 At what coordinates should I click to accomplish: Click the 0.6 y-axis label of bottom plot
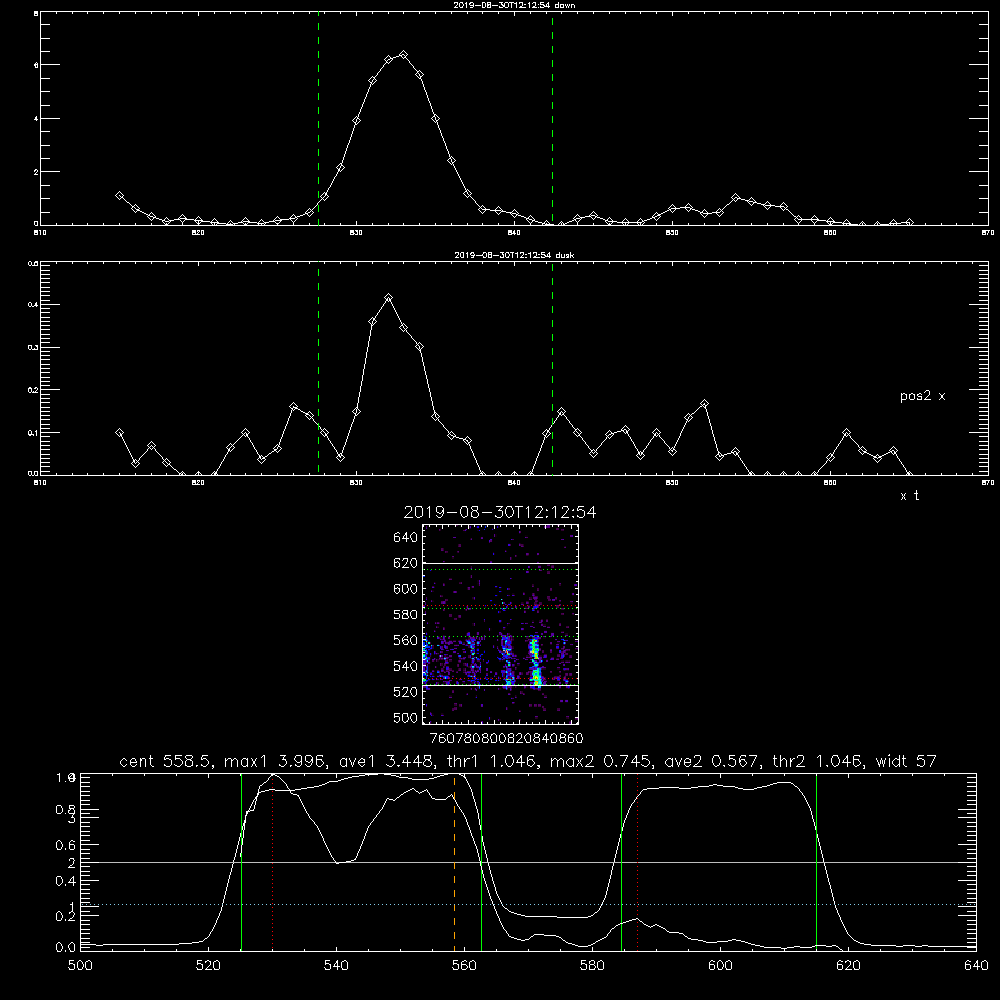tap(66, 845)
